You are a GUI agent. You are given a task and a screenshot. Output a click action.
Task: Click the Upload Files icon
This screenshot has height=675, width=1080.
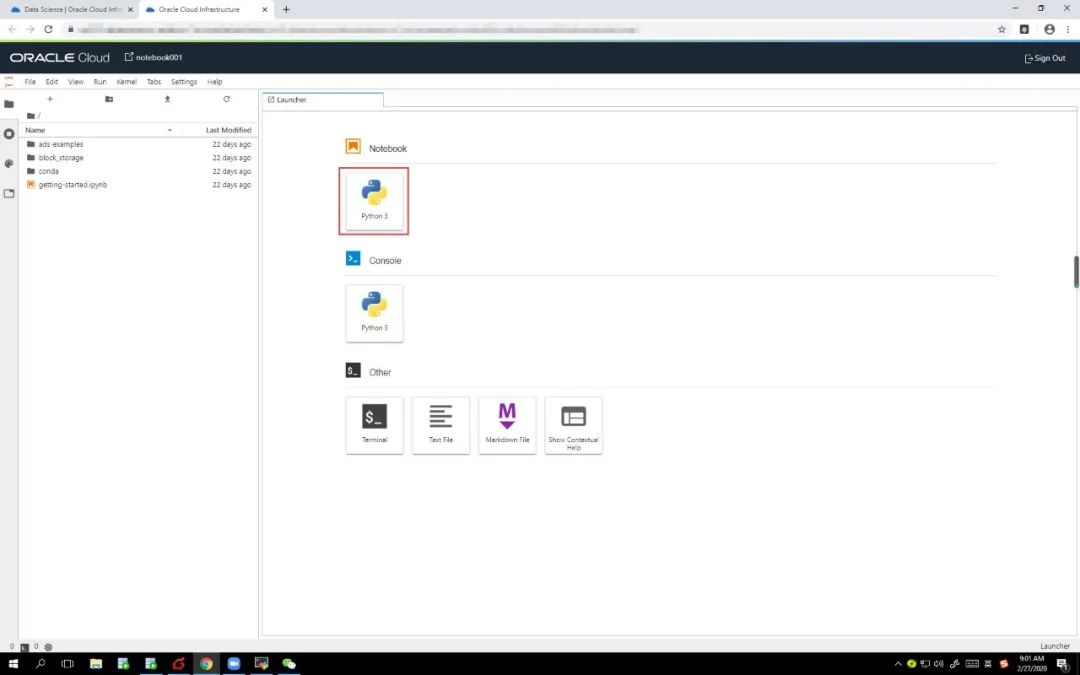coord(167,99)
